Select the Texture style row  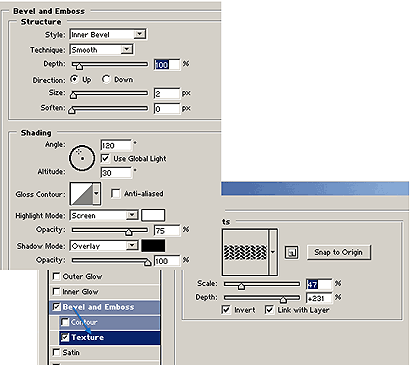[x=109, y=337]
